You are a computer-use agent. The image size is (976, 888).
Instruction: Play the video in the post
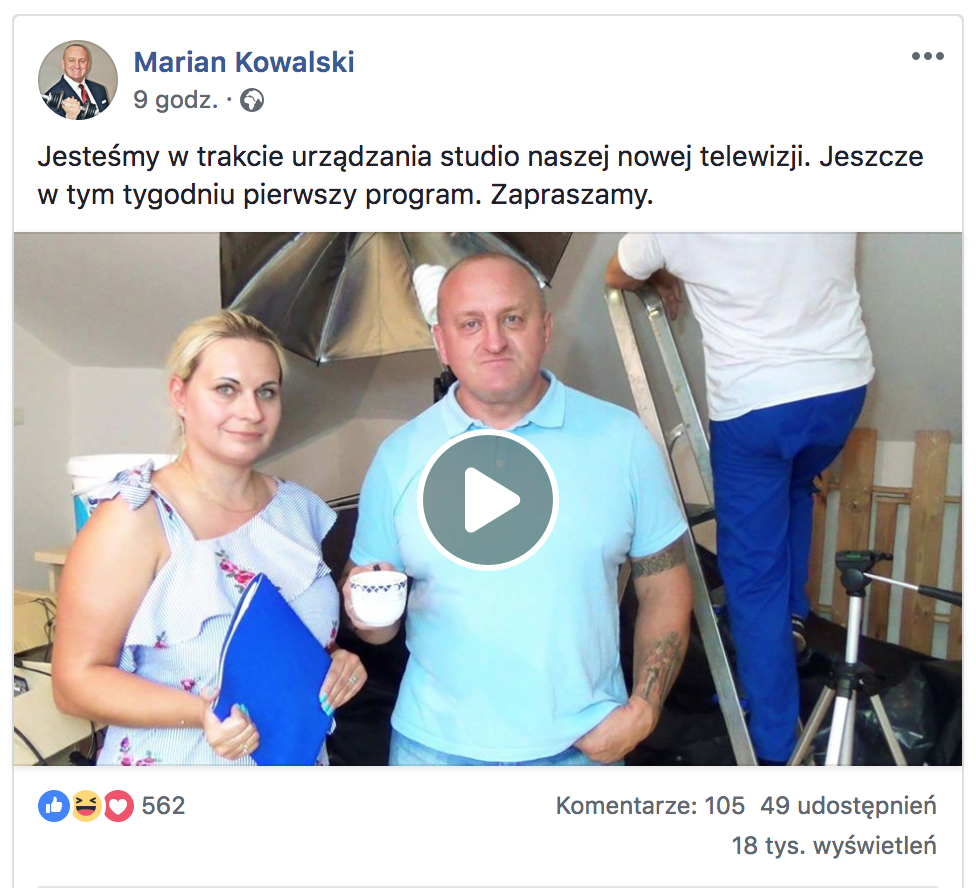click(488, 500)
